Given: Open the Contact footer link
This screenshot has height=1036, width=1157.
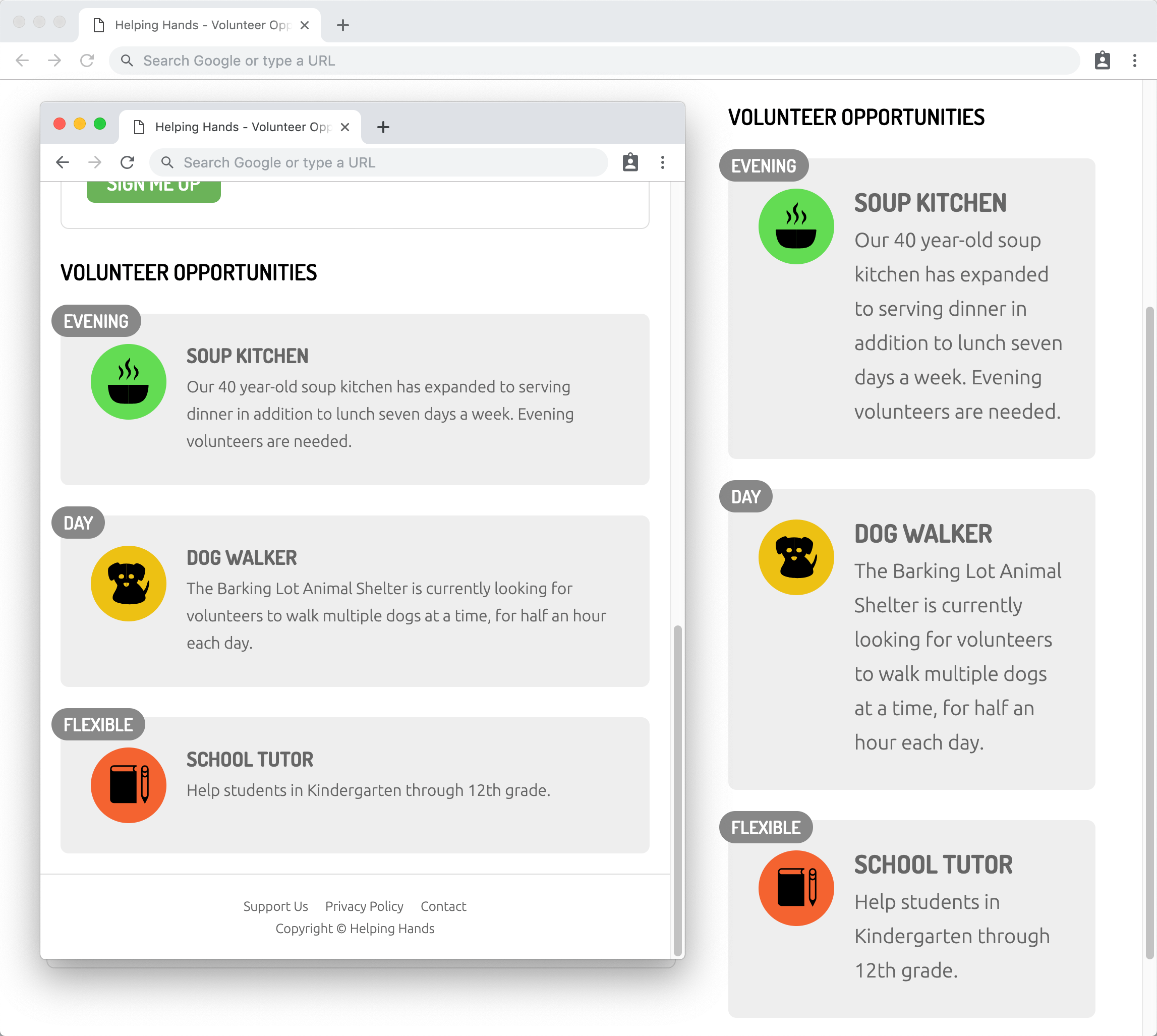Looking at the screenshot, I should [x=443, y=906].
